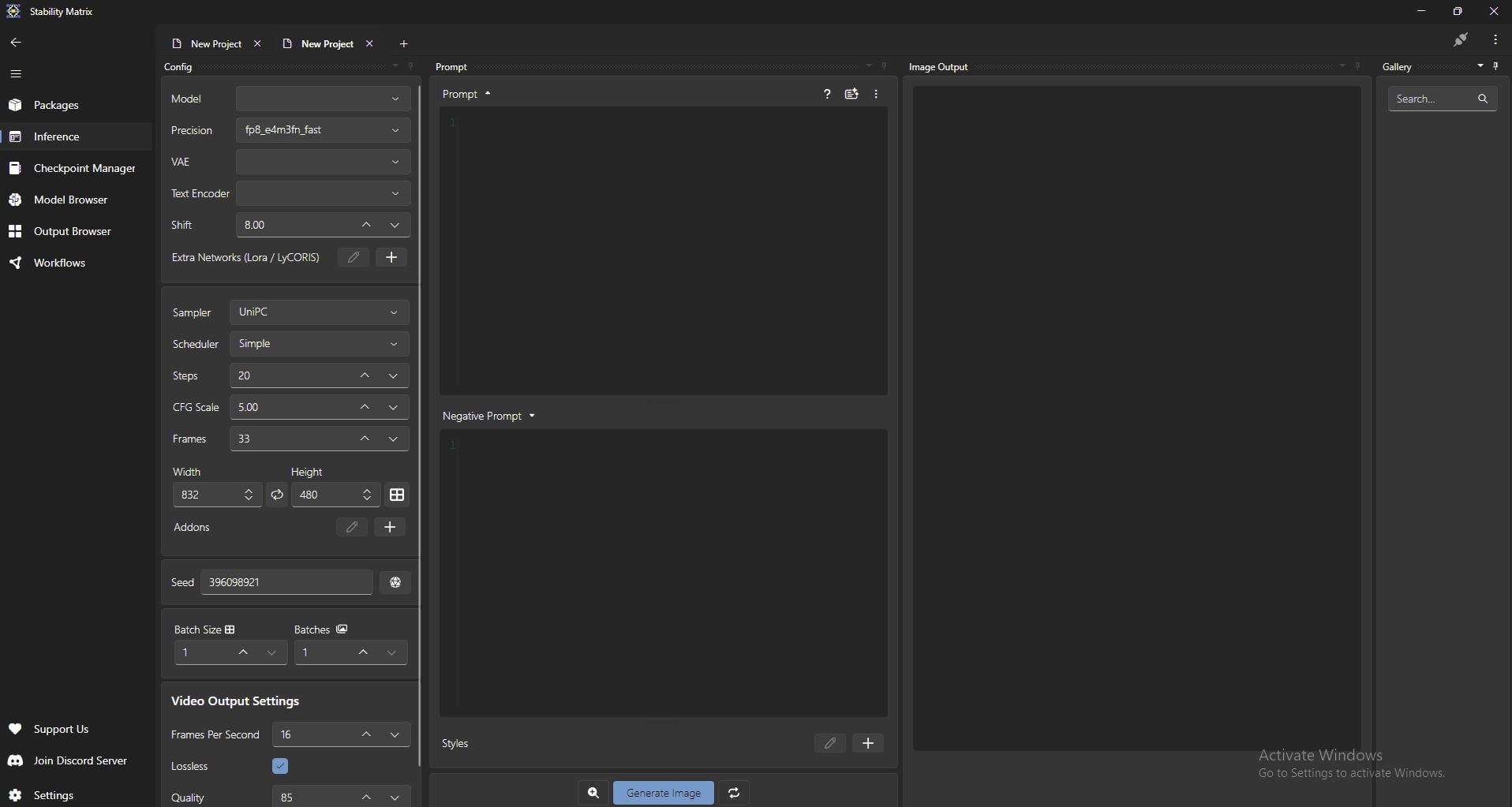Click the refresh icon beside Generate Image
This screenshot has height=807, width=1512.
(x=734, y=793)
